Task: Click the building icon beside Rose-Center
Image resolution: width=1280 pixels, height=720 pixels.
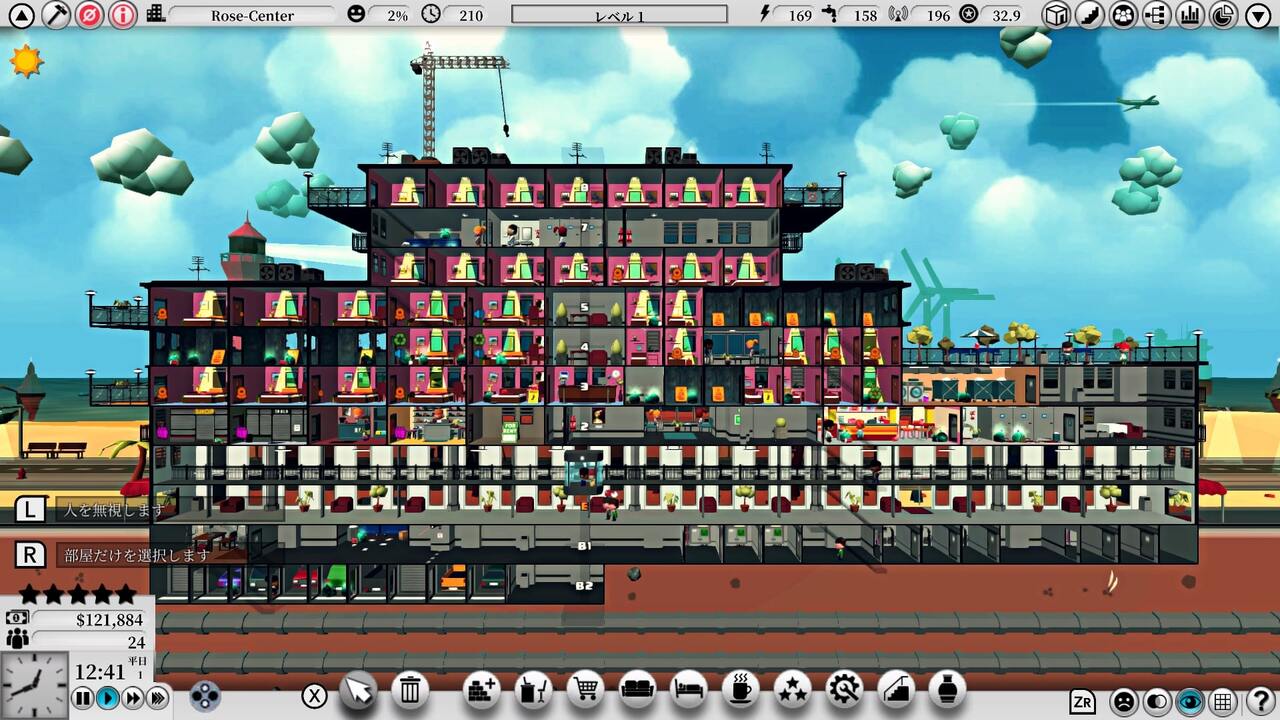Action: 156,14
